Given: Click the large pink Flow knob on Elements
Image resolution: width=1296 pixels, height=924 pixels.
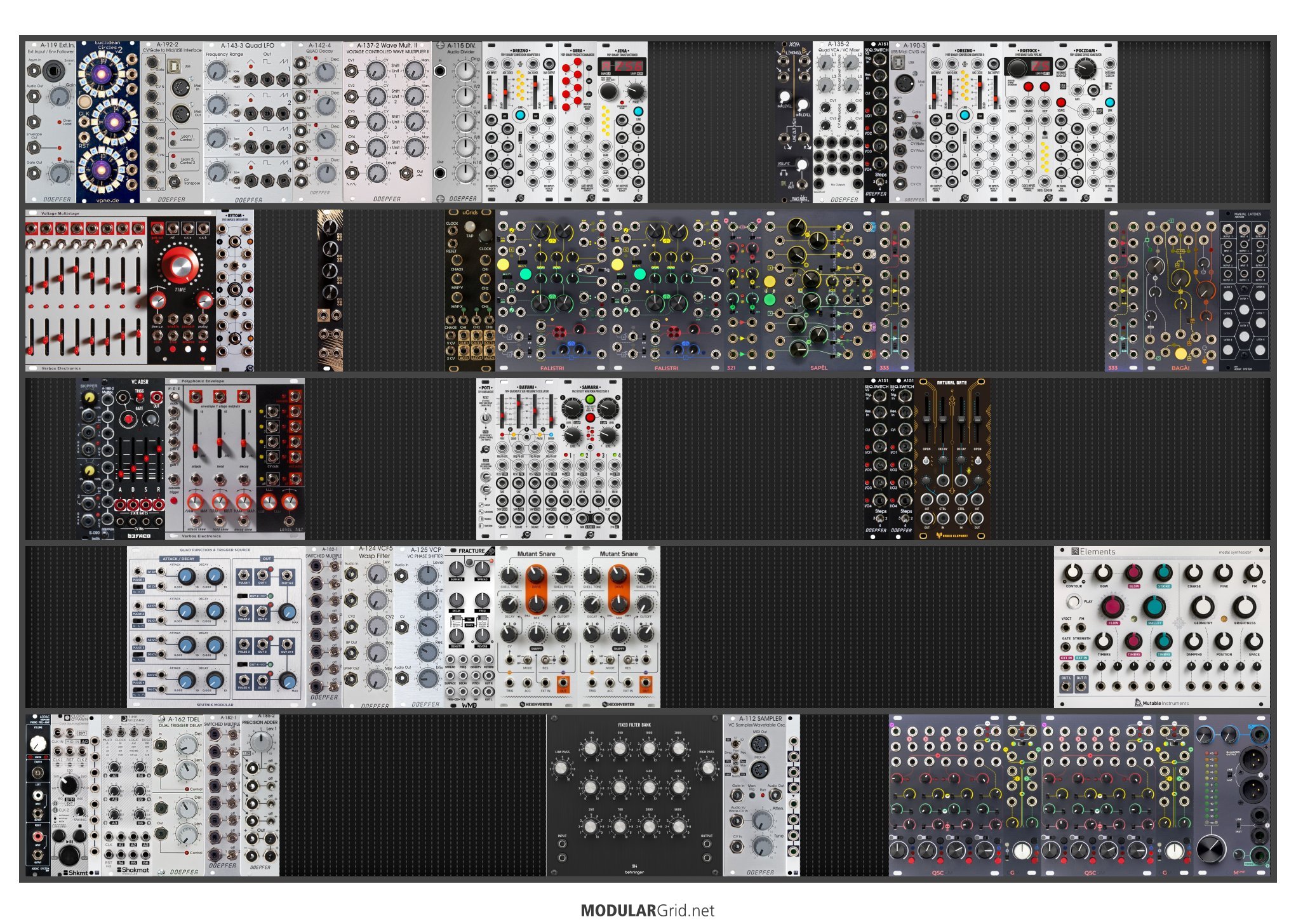Looking at the screenshot, I should (x=1112, y=607).
